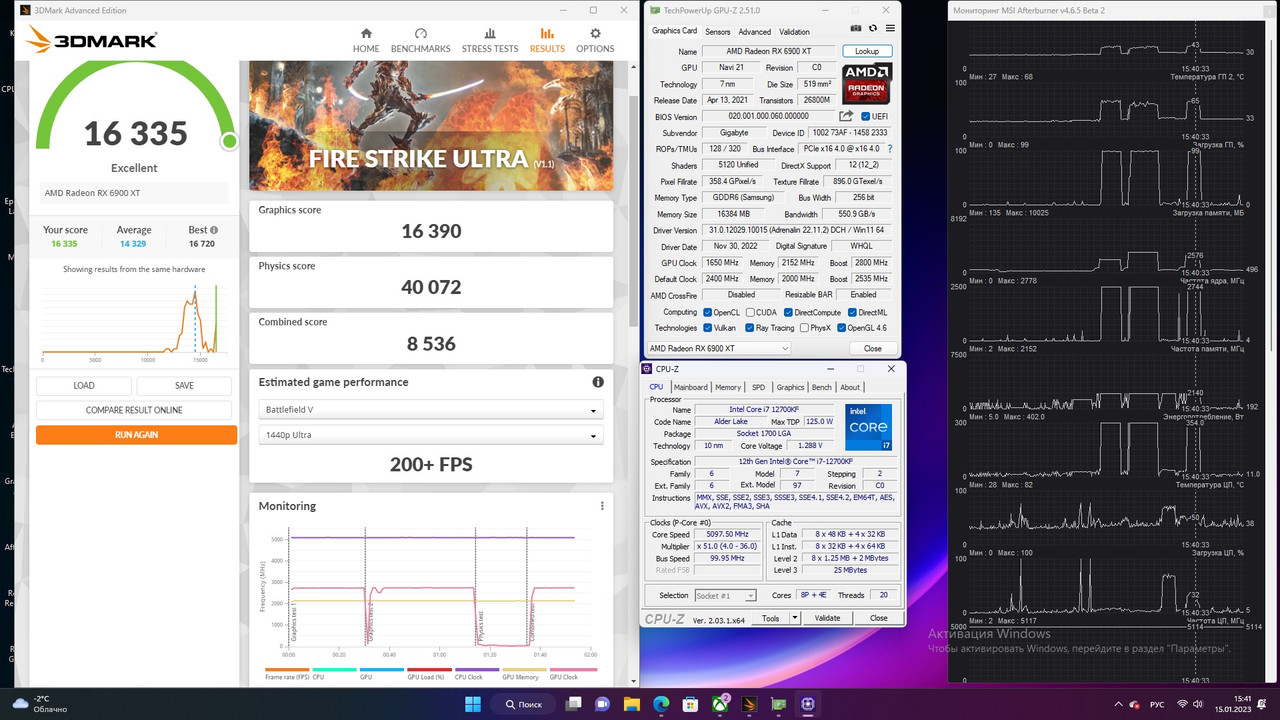Open the Mainboard tab in CPU-Z
The height and width of the screenshot is (720, 1280).
point(690,387)
